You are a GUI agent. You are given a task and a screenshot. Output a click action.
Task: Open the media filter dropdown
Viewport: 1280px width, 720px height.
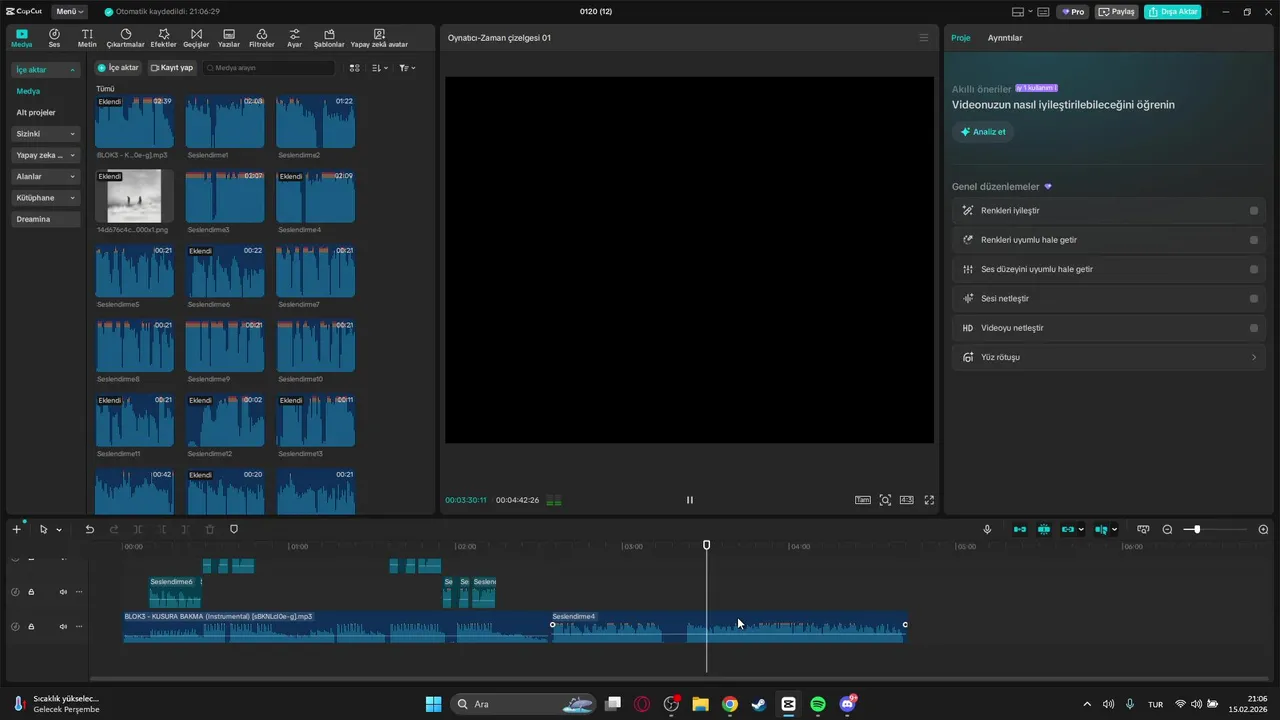coord(407,68)
